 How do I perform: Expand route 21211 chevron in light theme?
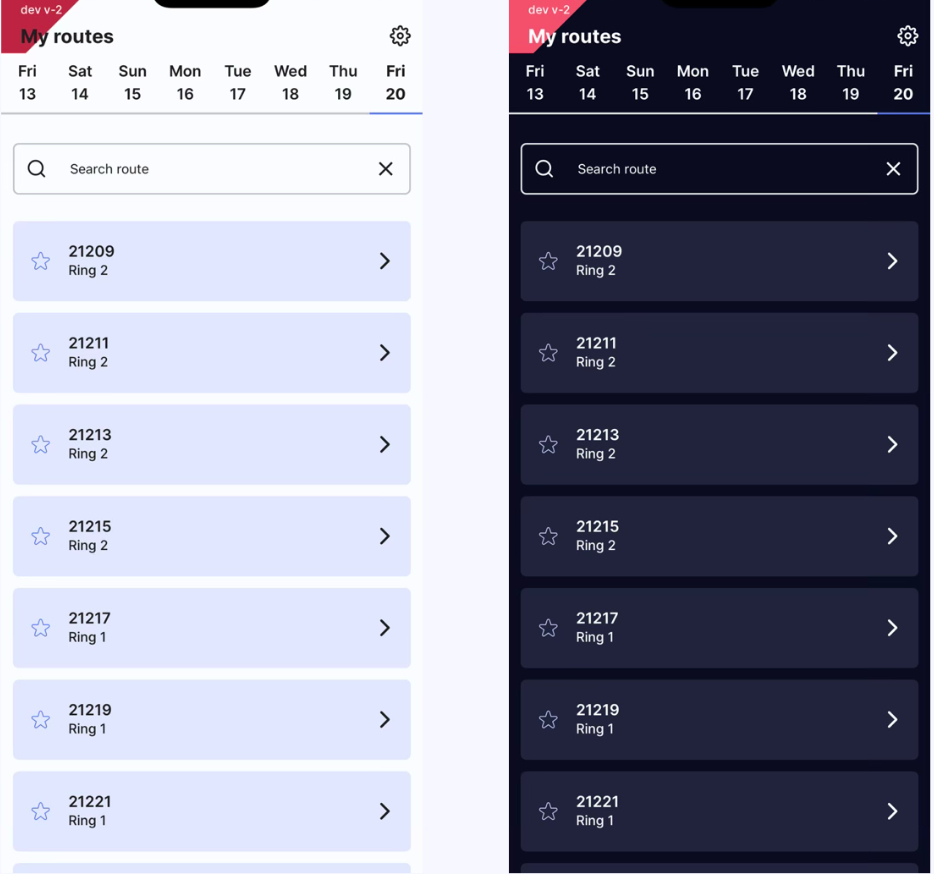coord(385,353)
